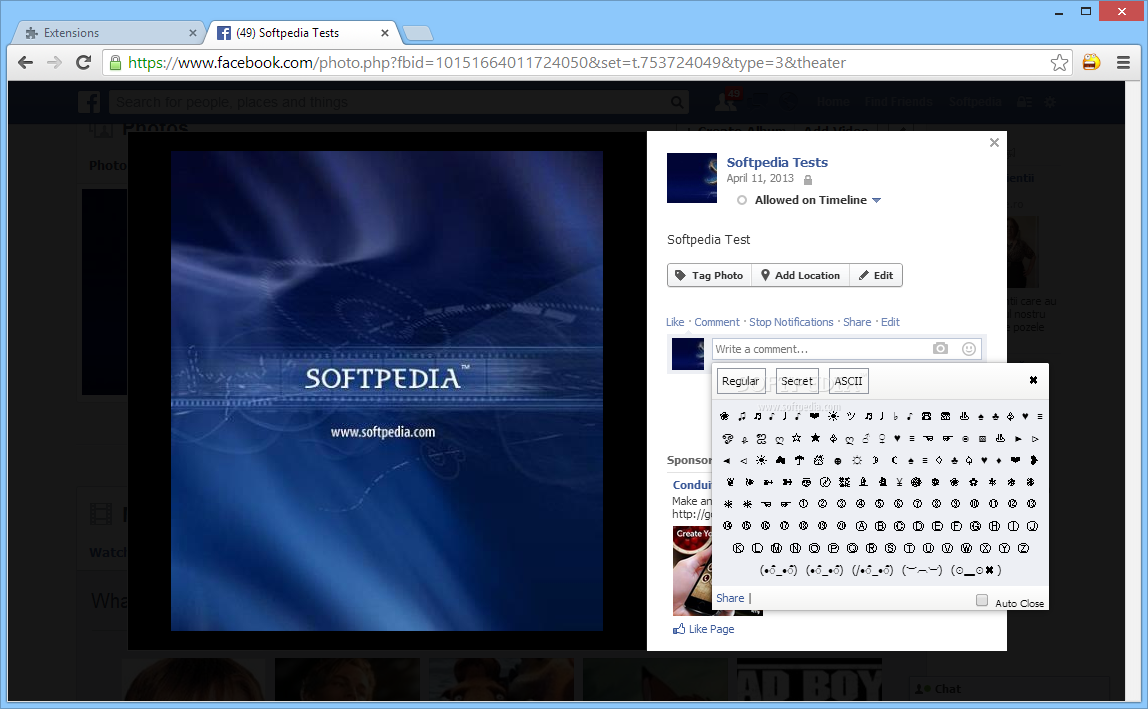Image resolution: width=1148 pixels, height=709 pixels.
Task: Reload the page with the refresh icon
Action: (x=83, y=62)
